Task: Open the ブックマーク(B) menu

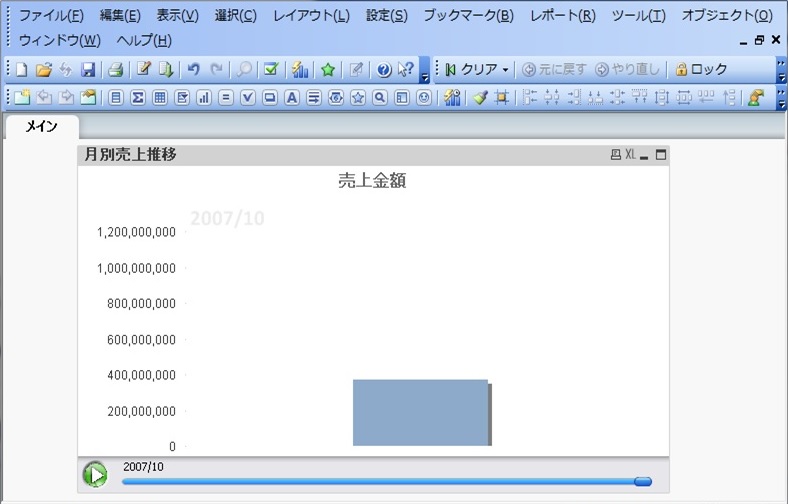Action: tap(468, 16)
